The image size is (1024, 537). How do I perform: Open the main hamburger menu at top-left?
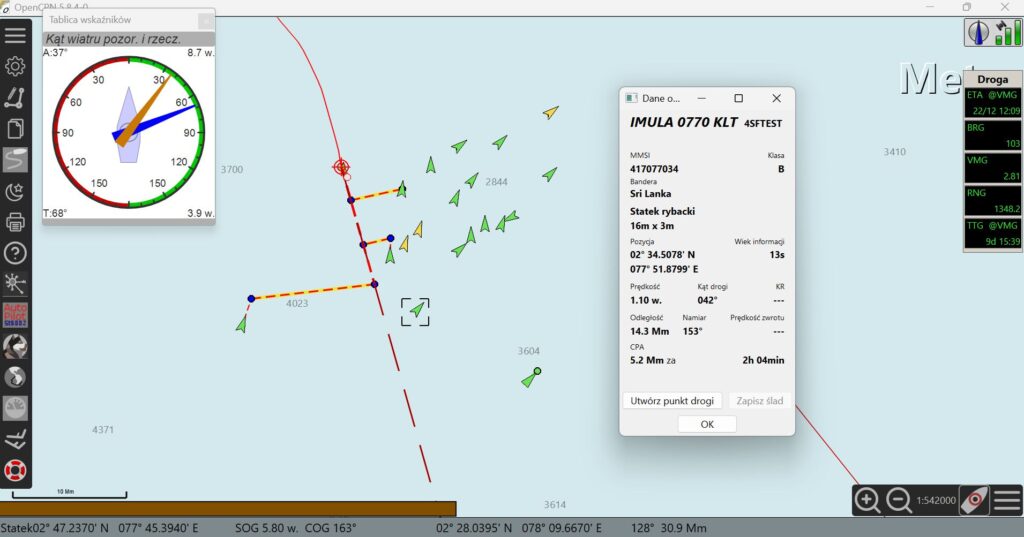click(x=15, y=34)
